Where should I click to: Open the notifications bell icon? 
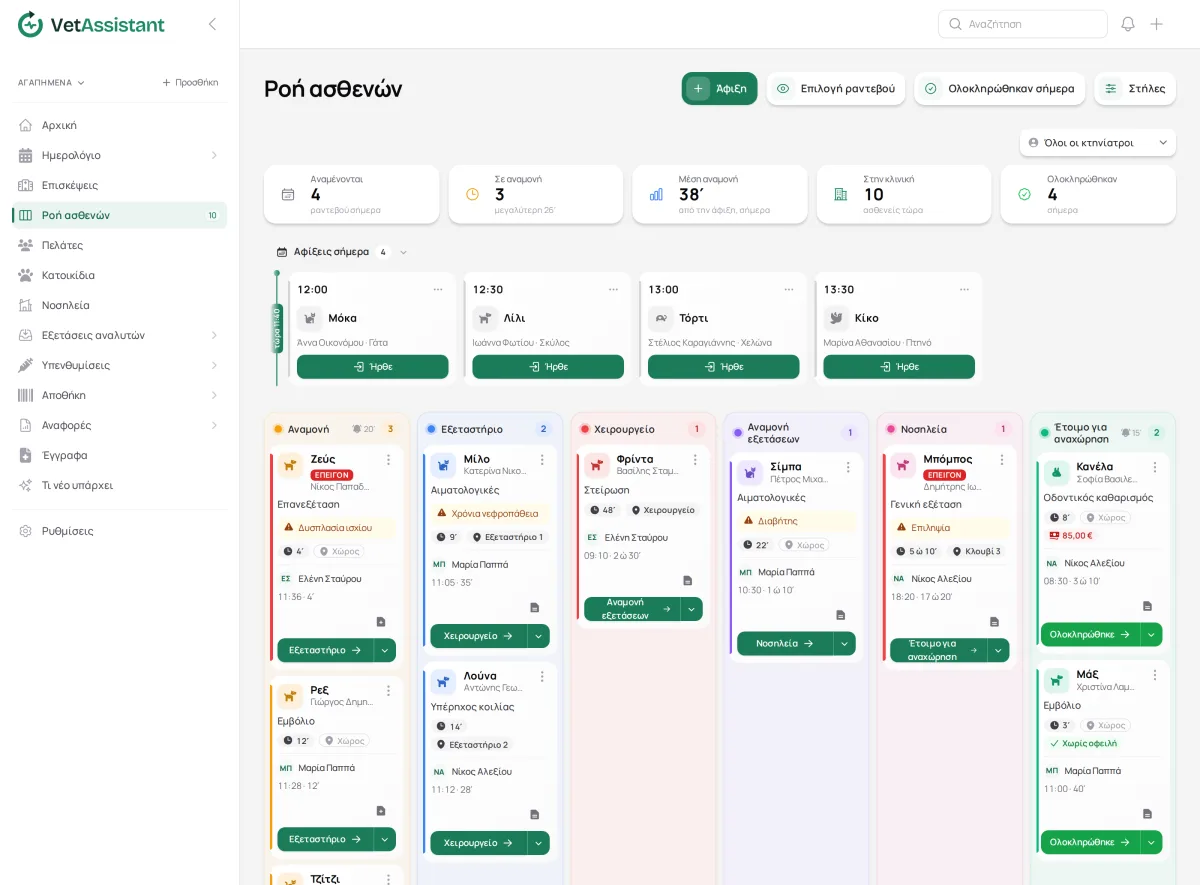pos(1128,24)
